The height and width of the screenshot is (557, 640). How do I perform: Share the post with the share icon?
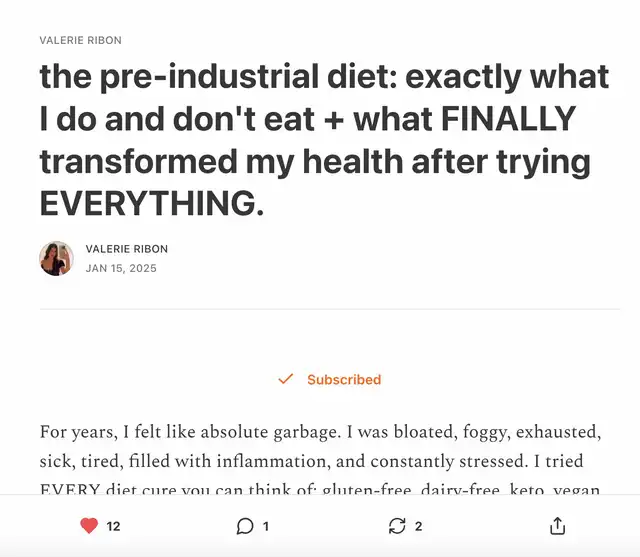558,526
